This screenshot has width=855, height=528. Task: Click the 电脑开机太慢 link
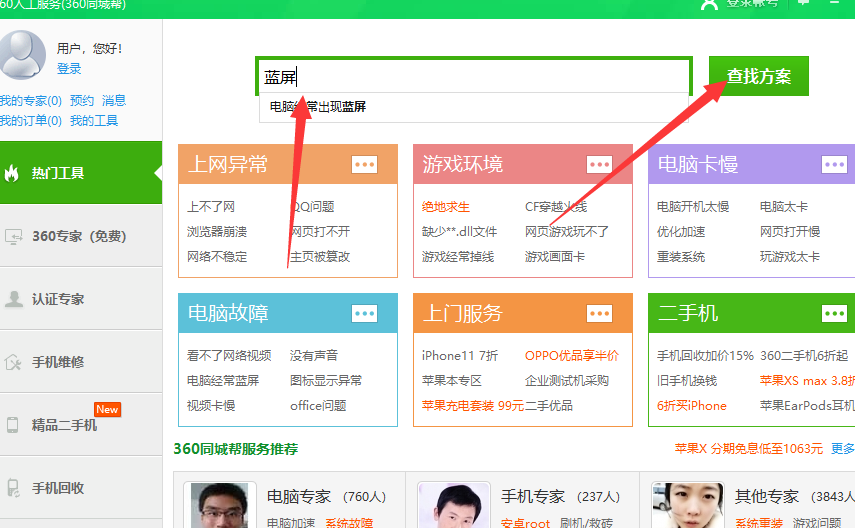click(693, 207)
